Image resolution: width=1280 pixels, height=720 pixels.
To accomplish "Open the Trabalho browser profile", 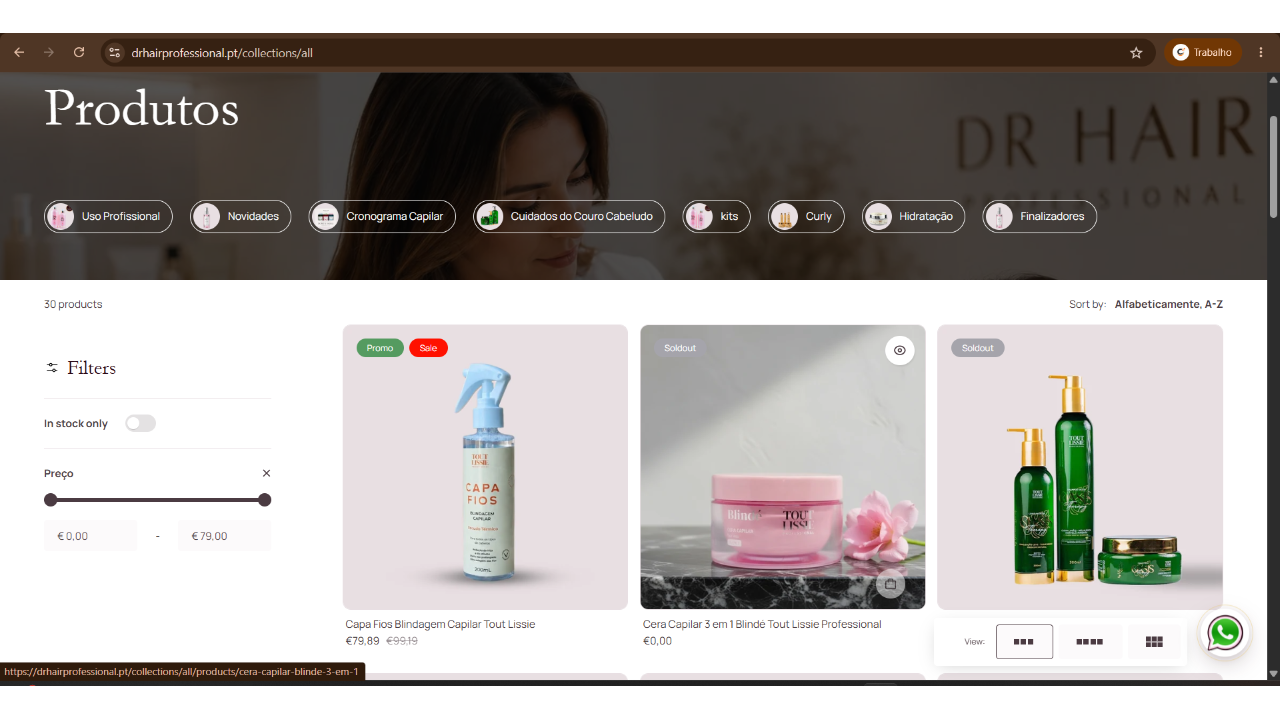I will (1202, 52).
